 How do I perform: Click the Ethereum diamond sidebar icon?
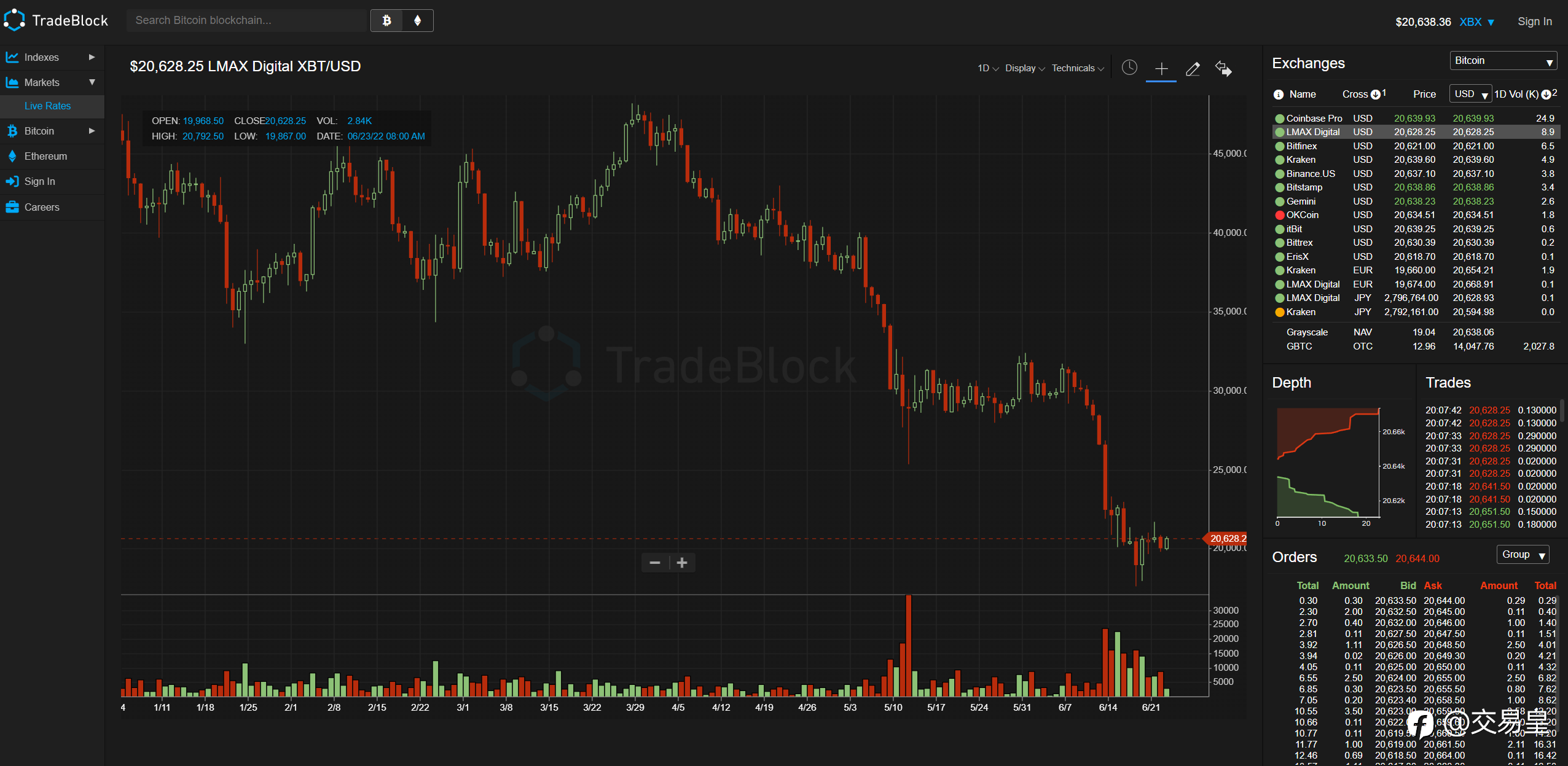pos(12,156)
